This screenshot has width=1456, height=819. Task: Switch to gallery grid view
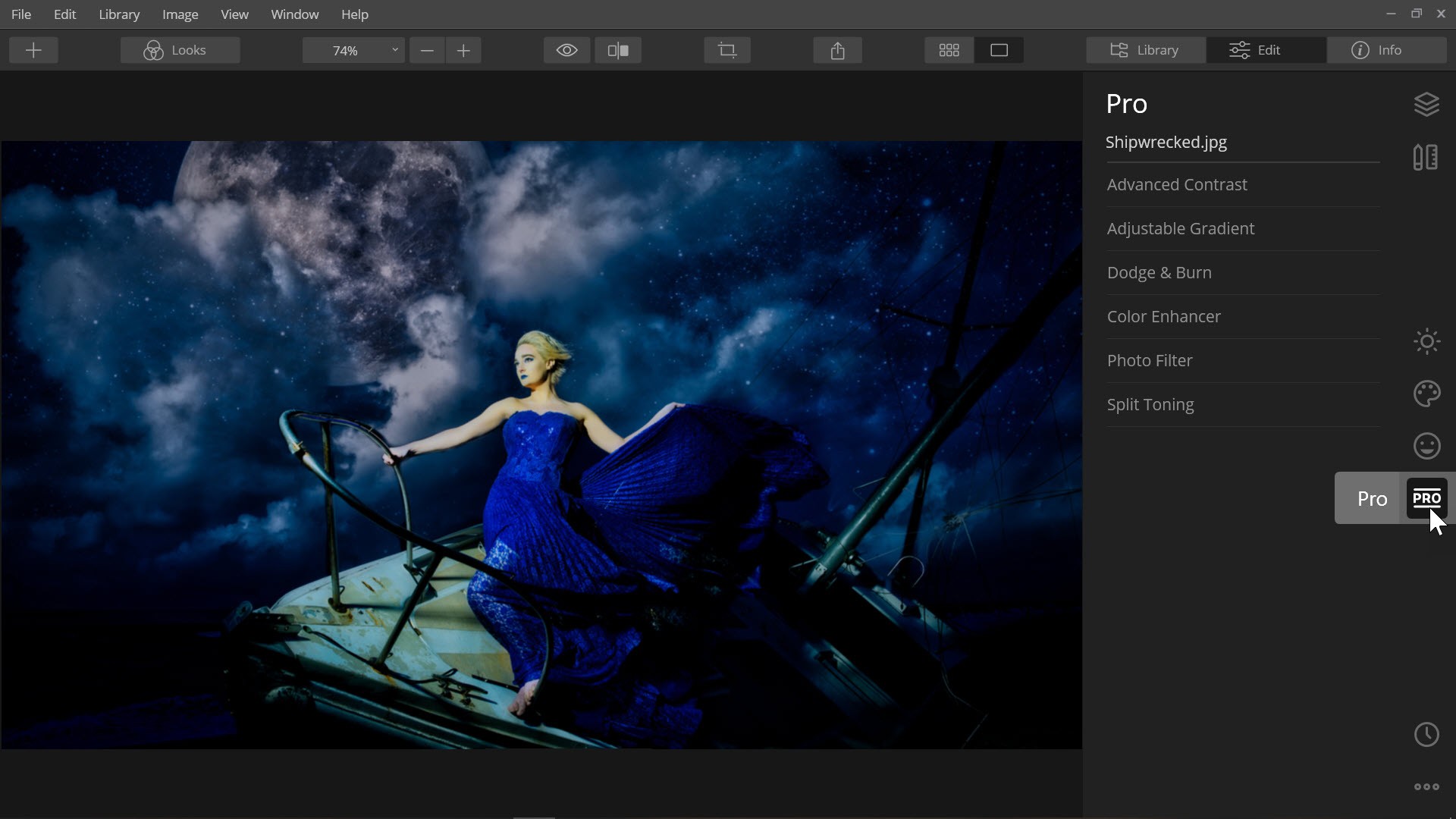pos(949,50)
